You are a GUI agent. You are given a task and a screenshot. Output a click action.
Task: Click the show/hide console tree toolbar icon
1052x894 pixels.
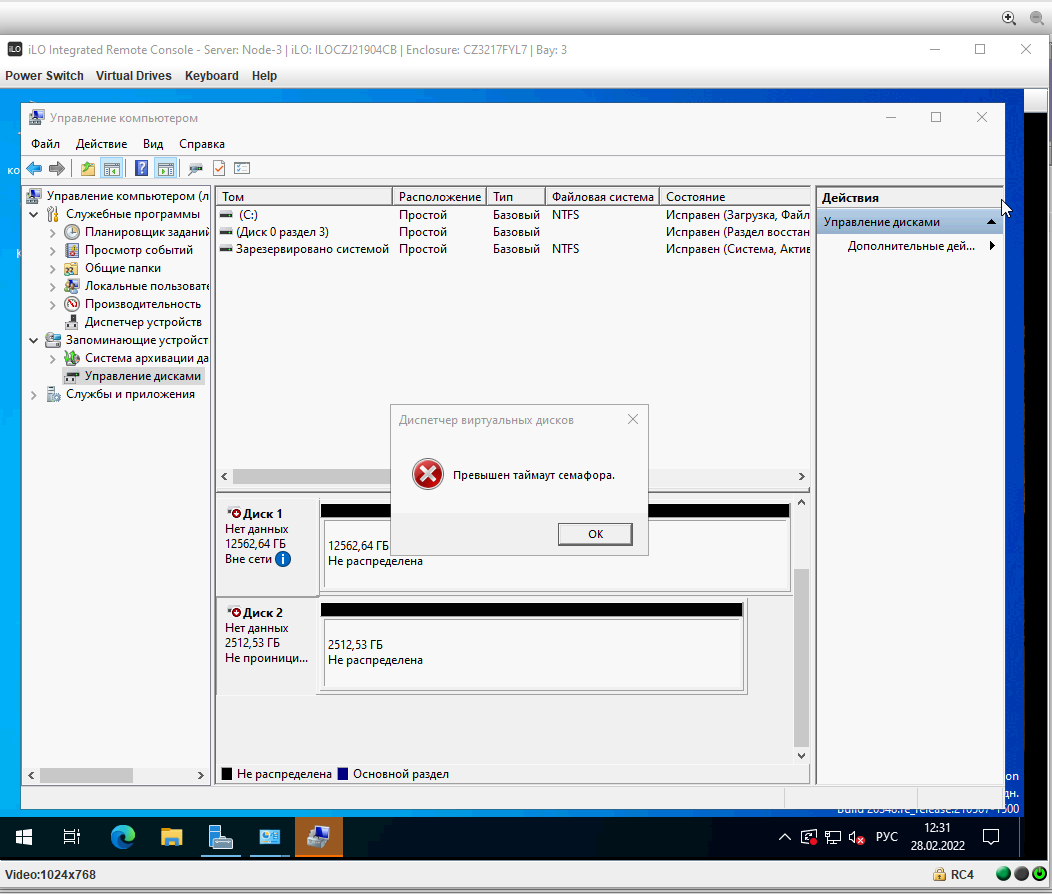(x=111, y=168)
